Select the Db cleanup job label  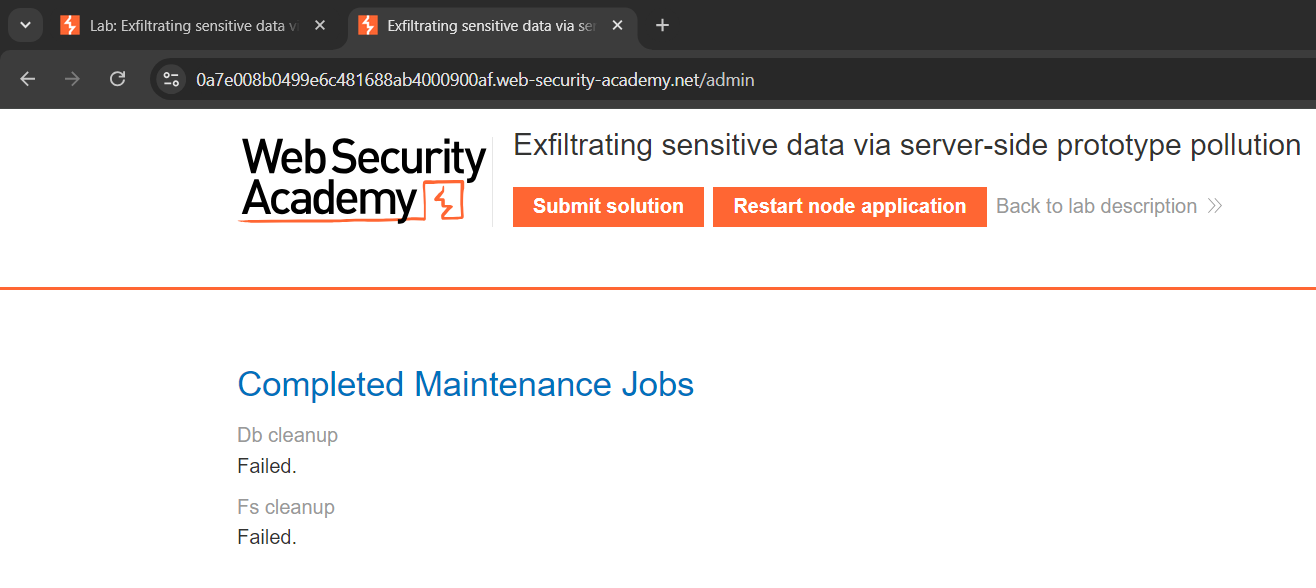287,435
